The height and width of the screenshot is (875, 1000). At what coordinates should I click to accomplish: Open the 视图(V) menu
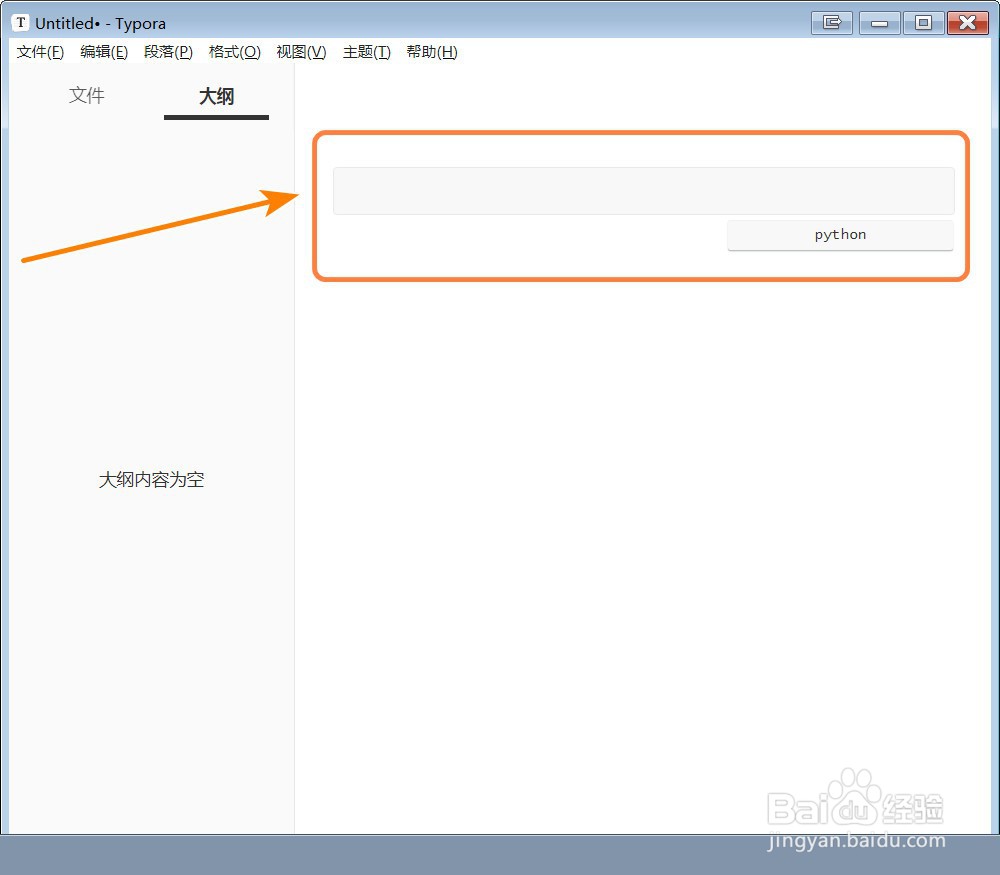[x=301, y=52]
